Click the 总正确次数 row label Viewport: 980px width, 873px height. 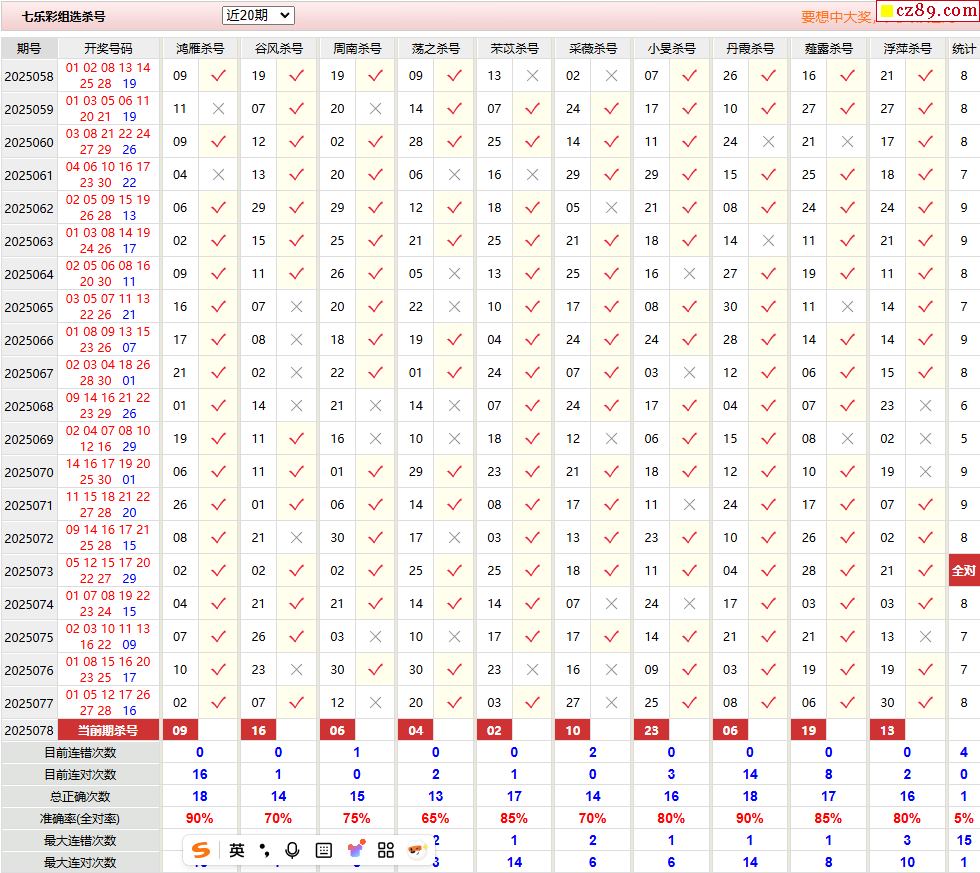80,797
